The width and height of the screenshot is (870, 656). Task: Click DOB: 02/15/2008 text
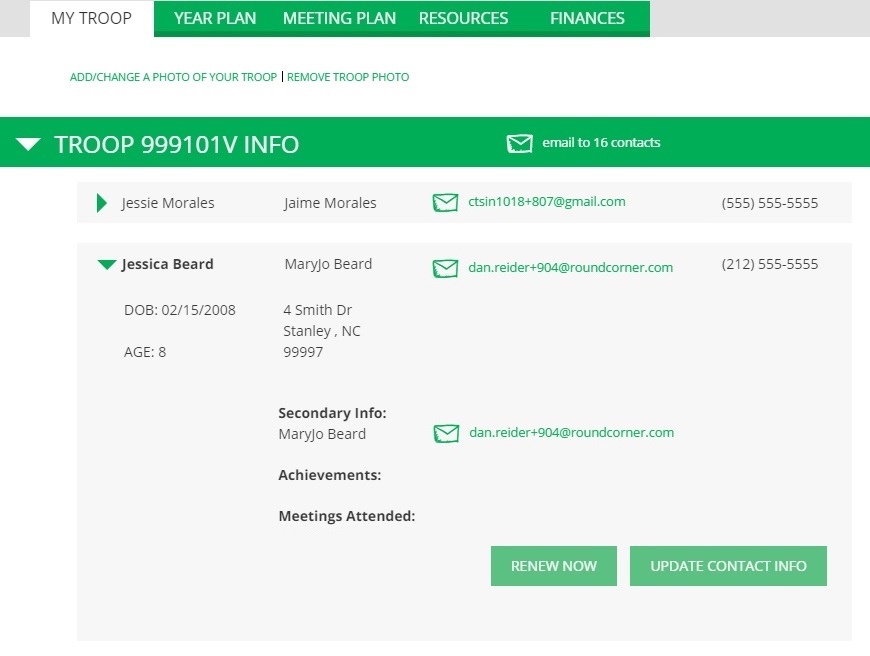point(180,310)
